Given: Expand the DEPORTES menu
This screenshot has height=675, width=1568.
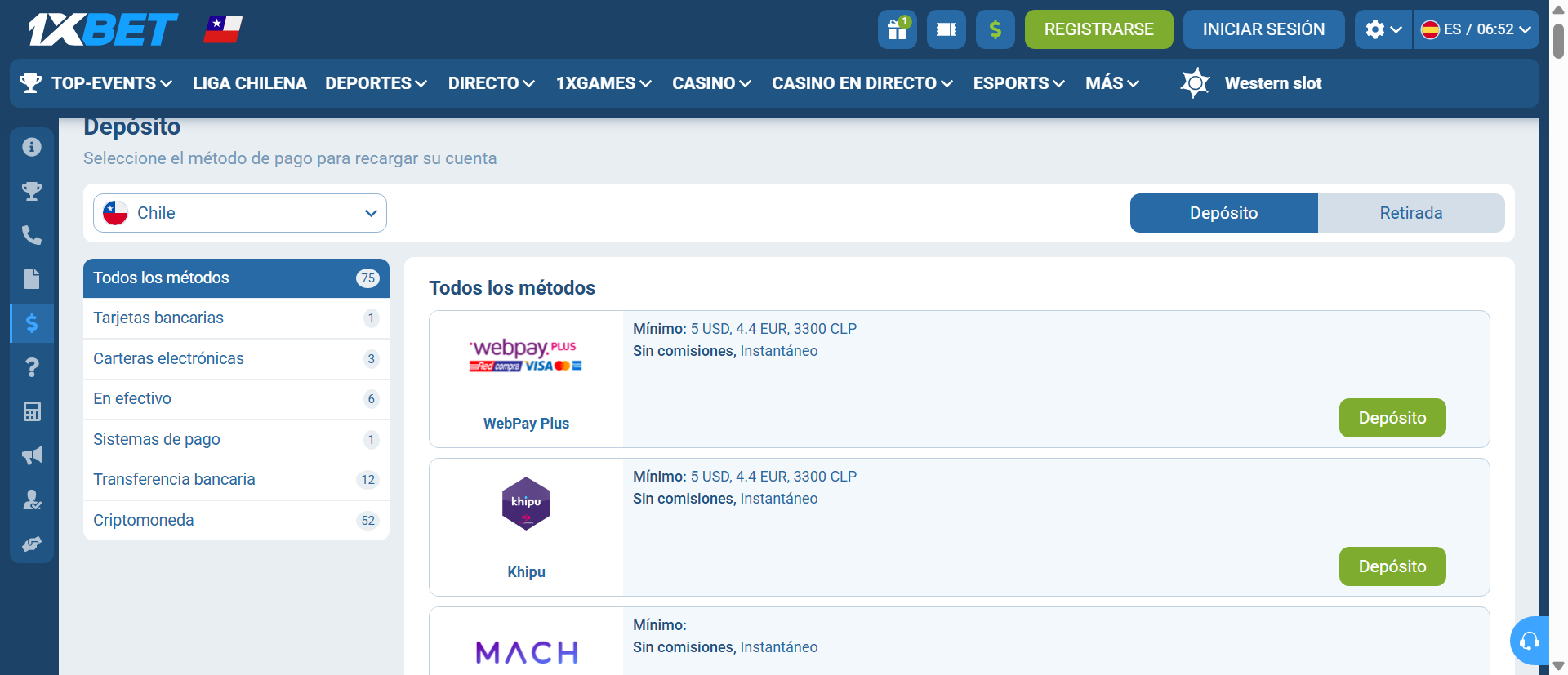Looking at the screenshot, I should click(376, 83).
